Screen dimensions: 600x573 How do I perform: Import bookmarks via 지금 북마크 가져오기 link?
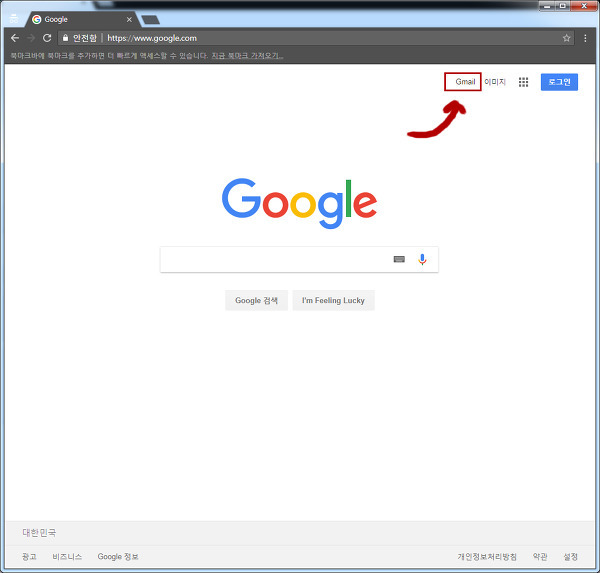[x=248, y=56]
